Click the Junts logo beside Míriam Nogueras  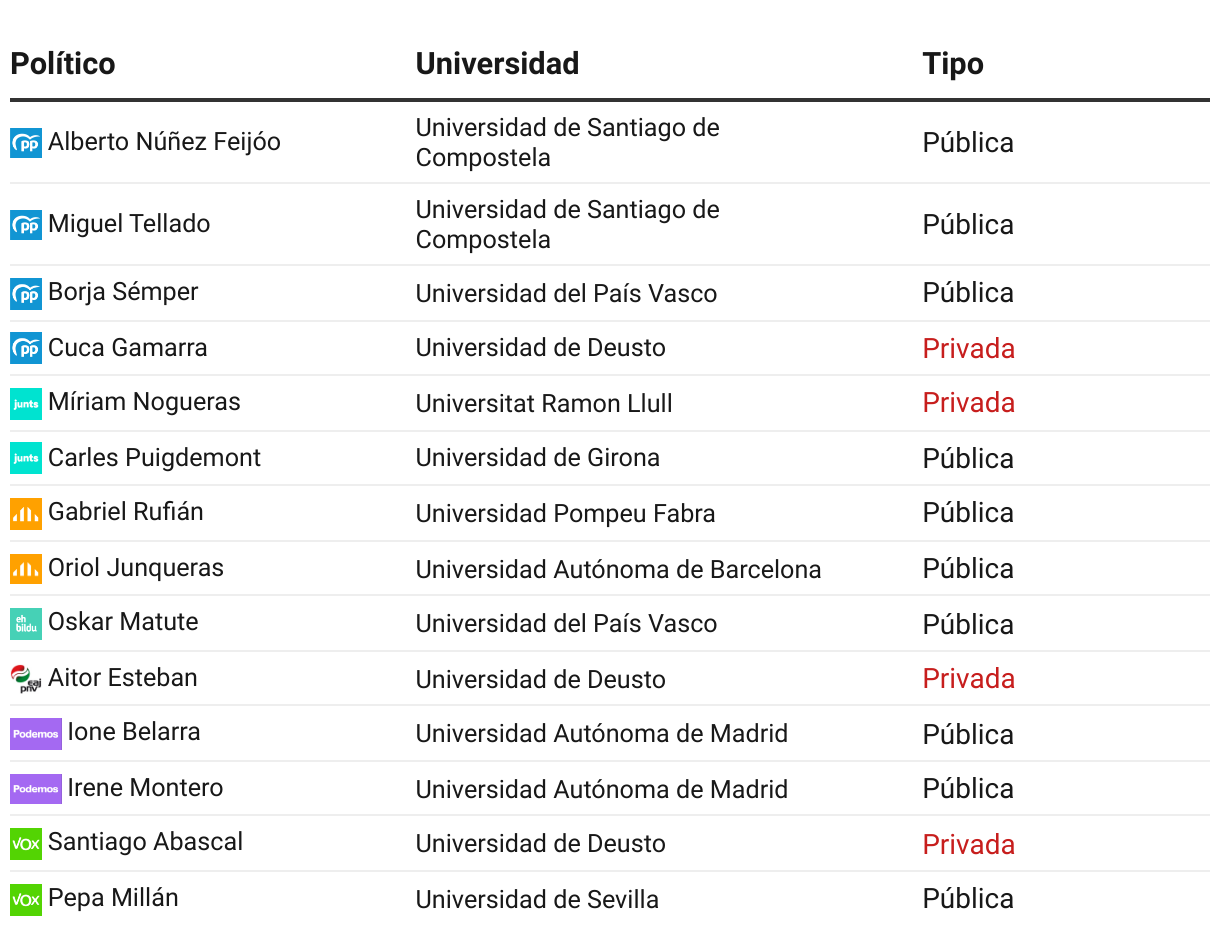pos(26,403)
